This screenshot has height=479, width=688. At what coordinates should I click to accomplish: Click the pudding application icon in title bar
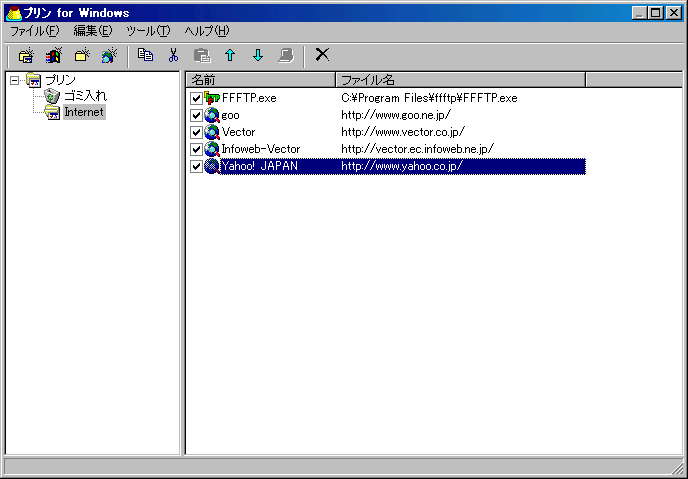tap(13, 13)
